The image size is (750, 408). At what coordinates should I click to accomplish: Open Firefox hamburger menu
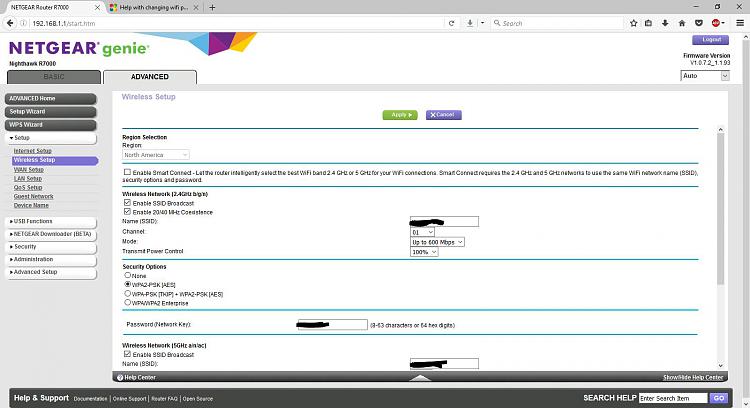pyautogui.click(x=740, y=23)
